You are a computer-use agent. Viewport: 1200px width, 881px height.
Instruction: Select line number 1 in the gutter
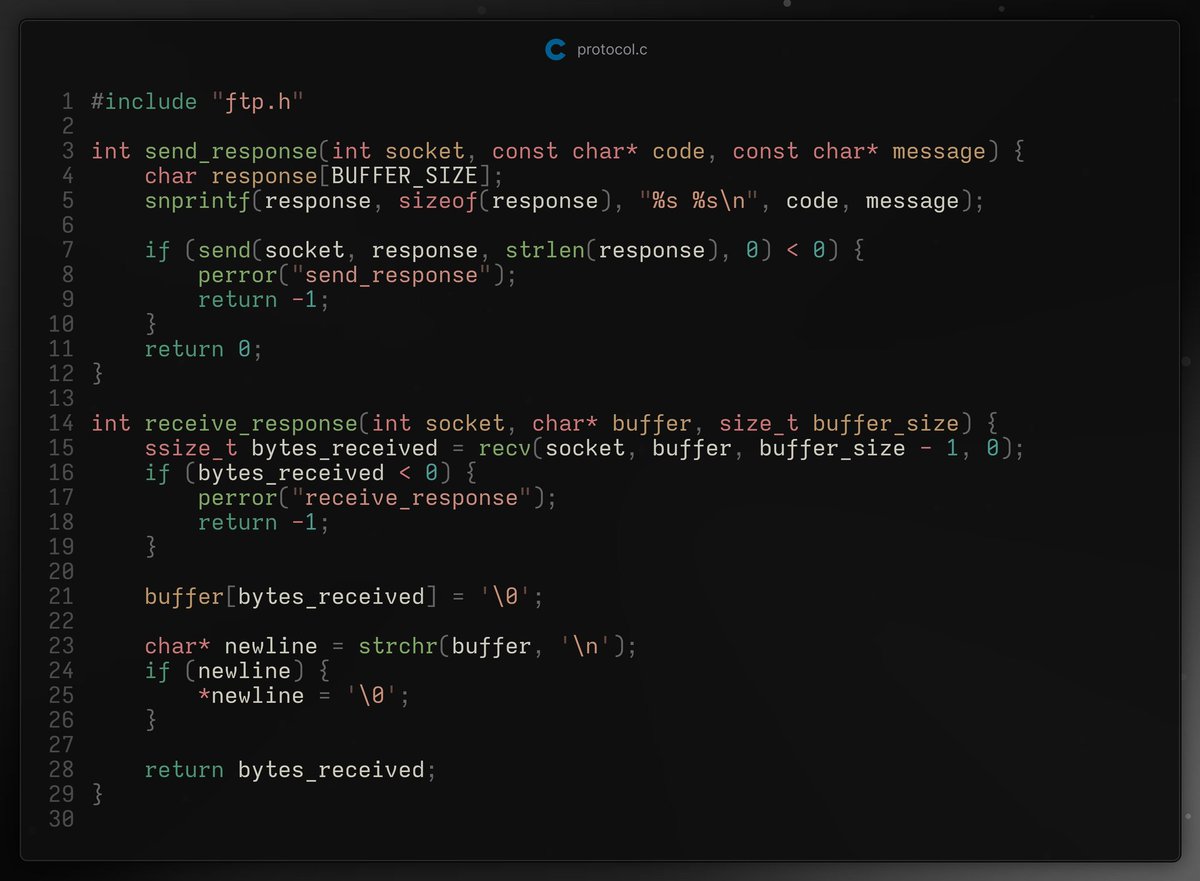click(66, 101)
